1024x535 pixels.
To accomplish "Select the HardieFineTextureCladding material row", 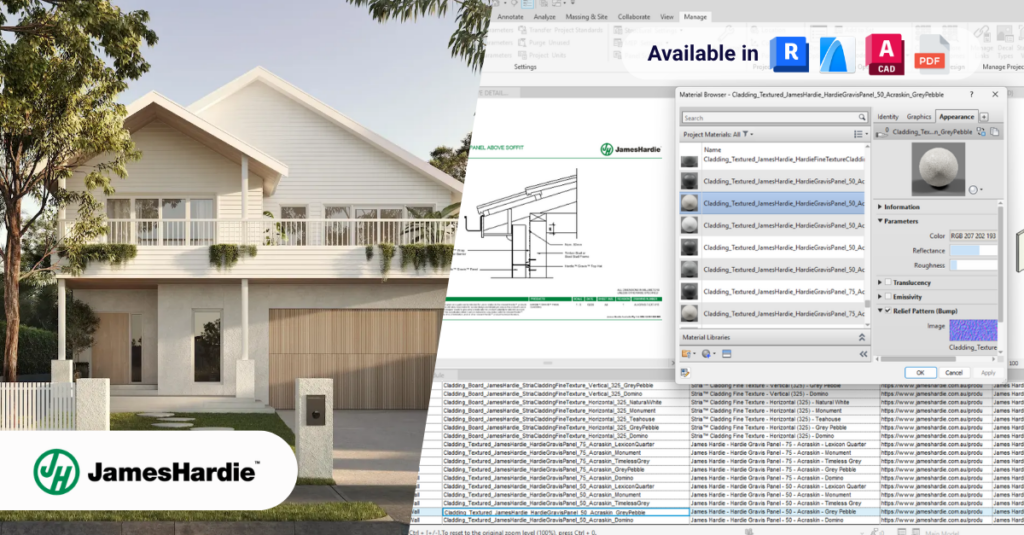I will coord(773,159).
